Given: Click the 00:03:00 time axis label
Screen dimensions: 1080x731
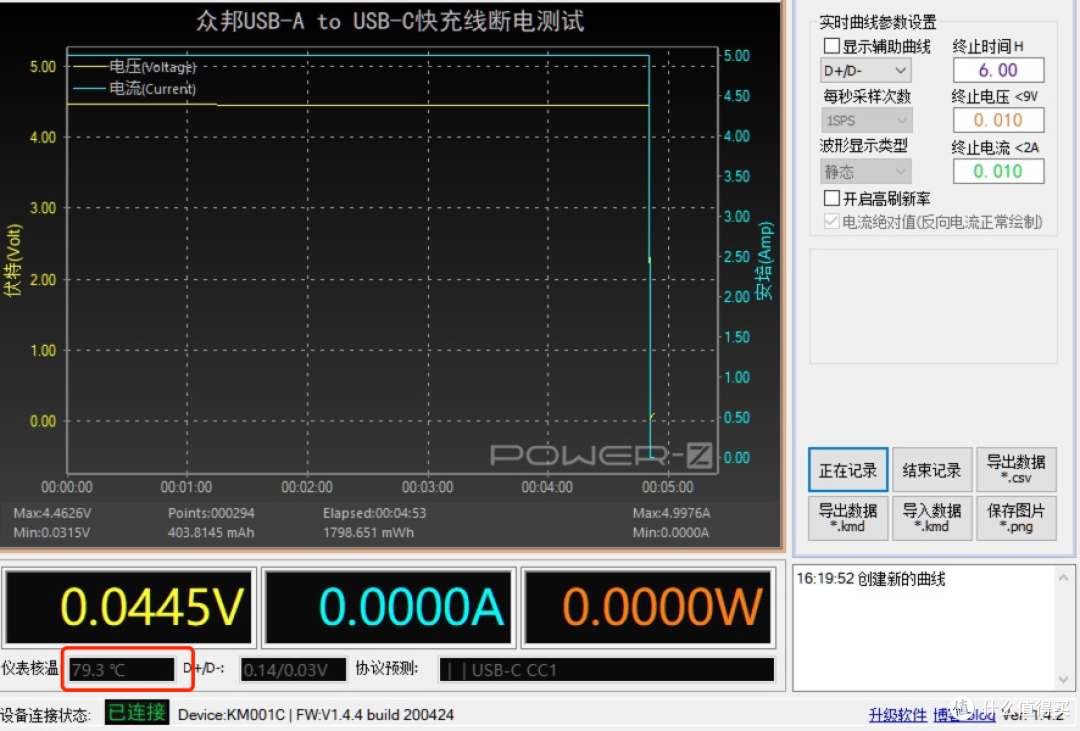Looking at the screenshot, I should click(427, 487).
